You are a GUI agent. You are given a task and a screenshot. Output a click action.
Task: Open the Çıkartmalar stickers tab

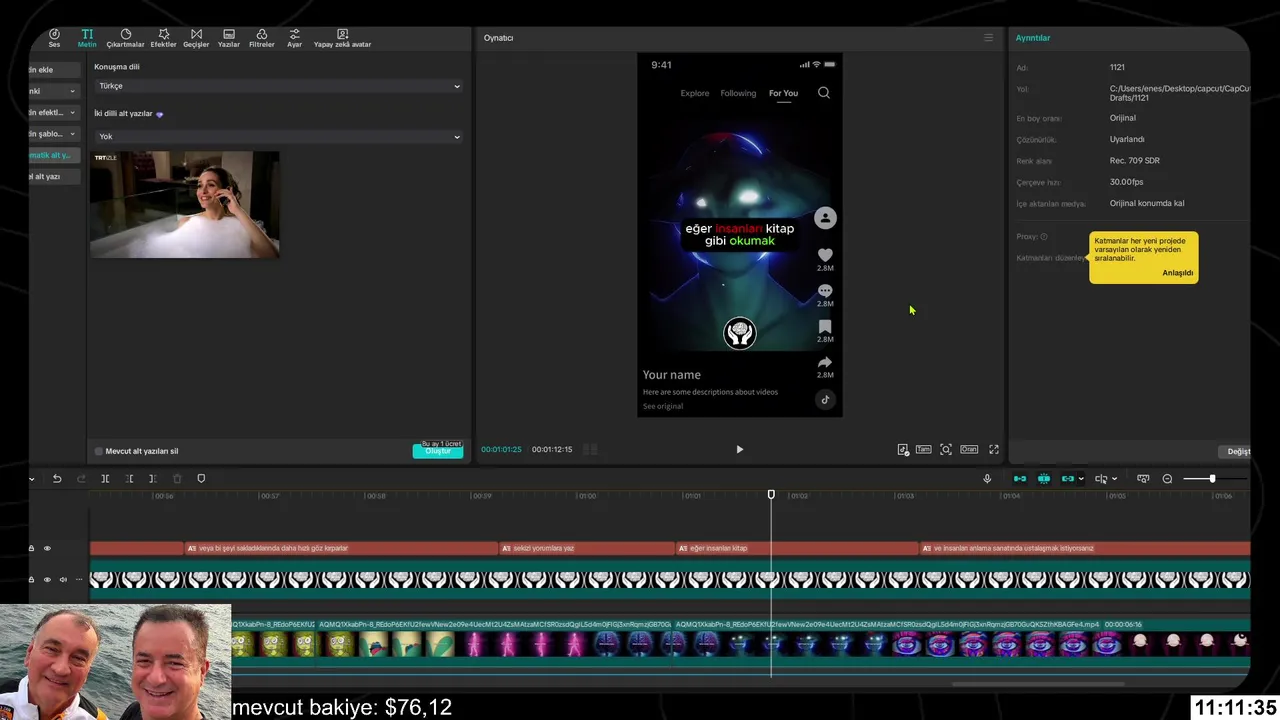coord(126,38)
